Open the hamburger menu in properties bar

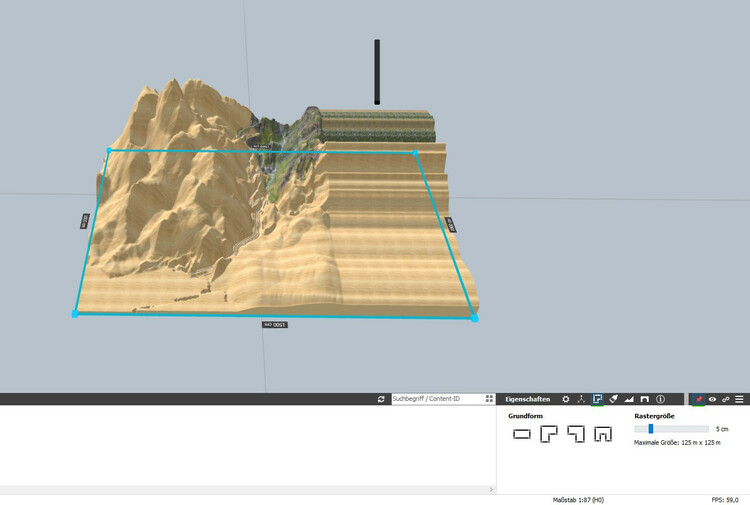(x=739, y=399)
